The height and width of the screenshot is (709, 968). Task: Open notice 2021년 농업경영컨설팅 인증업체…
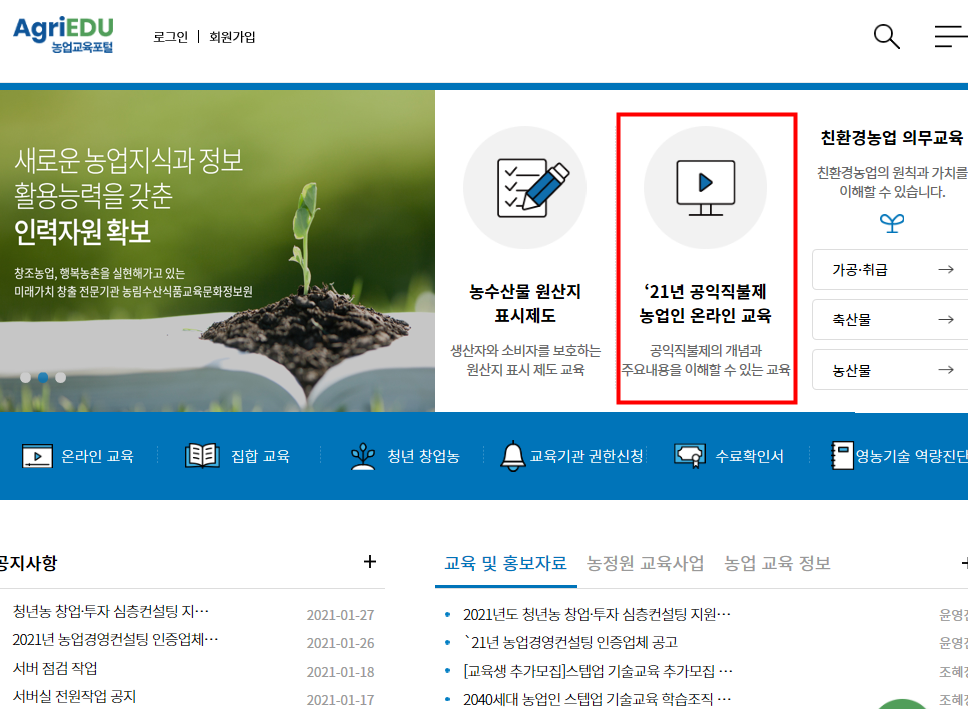click(115, 639)
